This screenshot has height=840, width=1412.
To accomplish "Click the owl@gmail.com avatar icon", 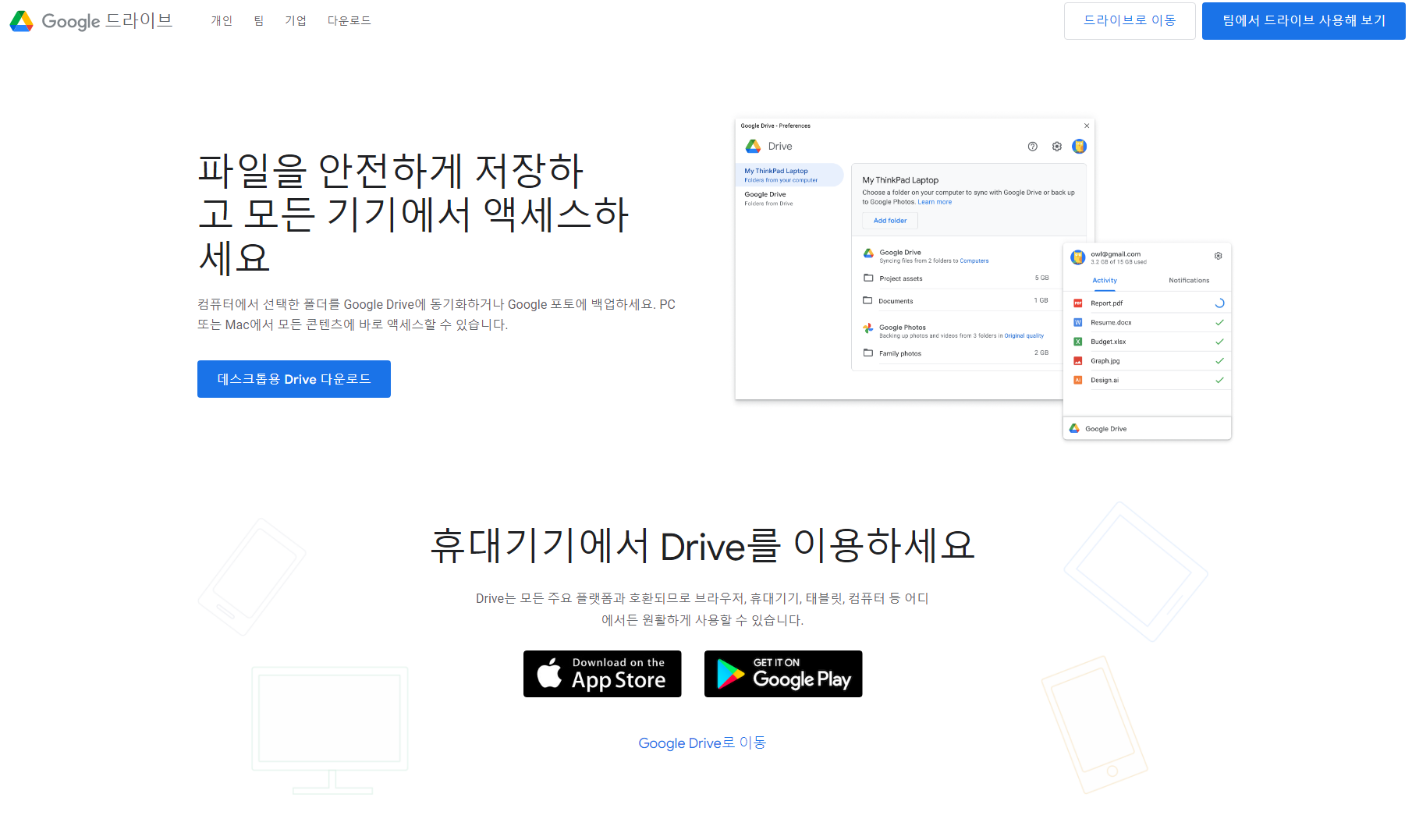I will 1078,257.
